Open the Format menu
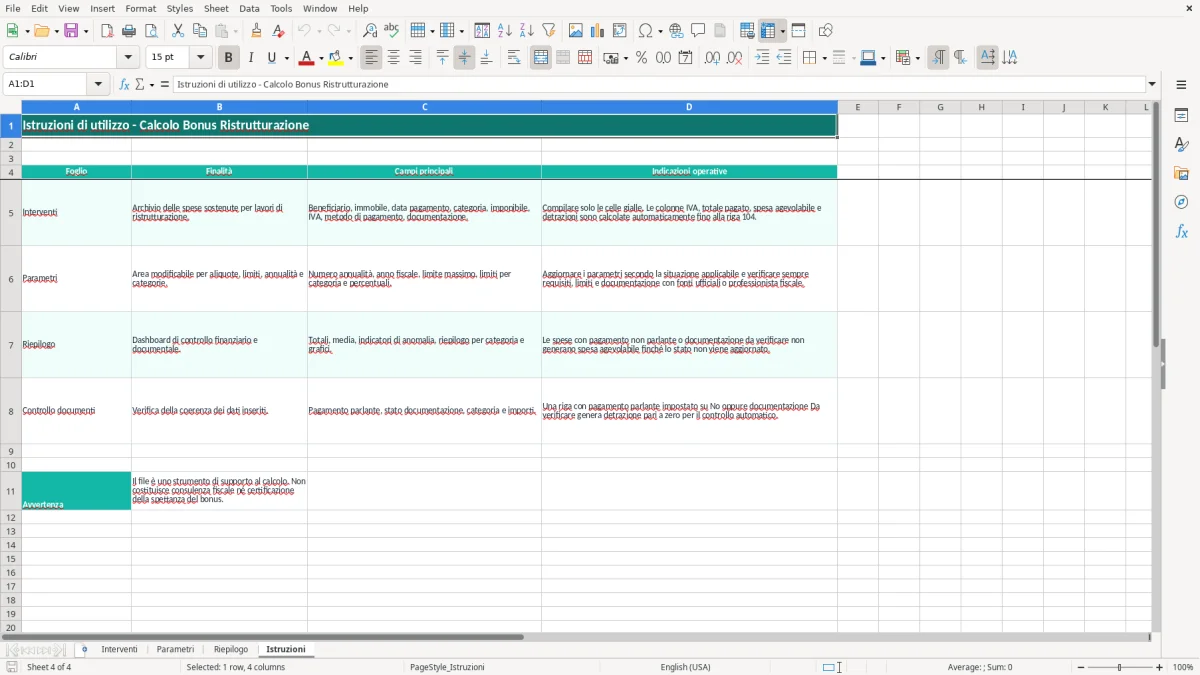The image size is (1200, 675). (x=141, y=8)
